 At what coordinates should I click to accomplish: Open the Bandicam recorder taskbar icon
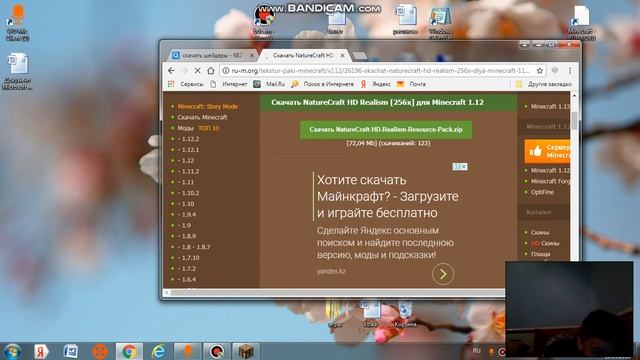pyautogui.click(x=217, y=351)
